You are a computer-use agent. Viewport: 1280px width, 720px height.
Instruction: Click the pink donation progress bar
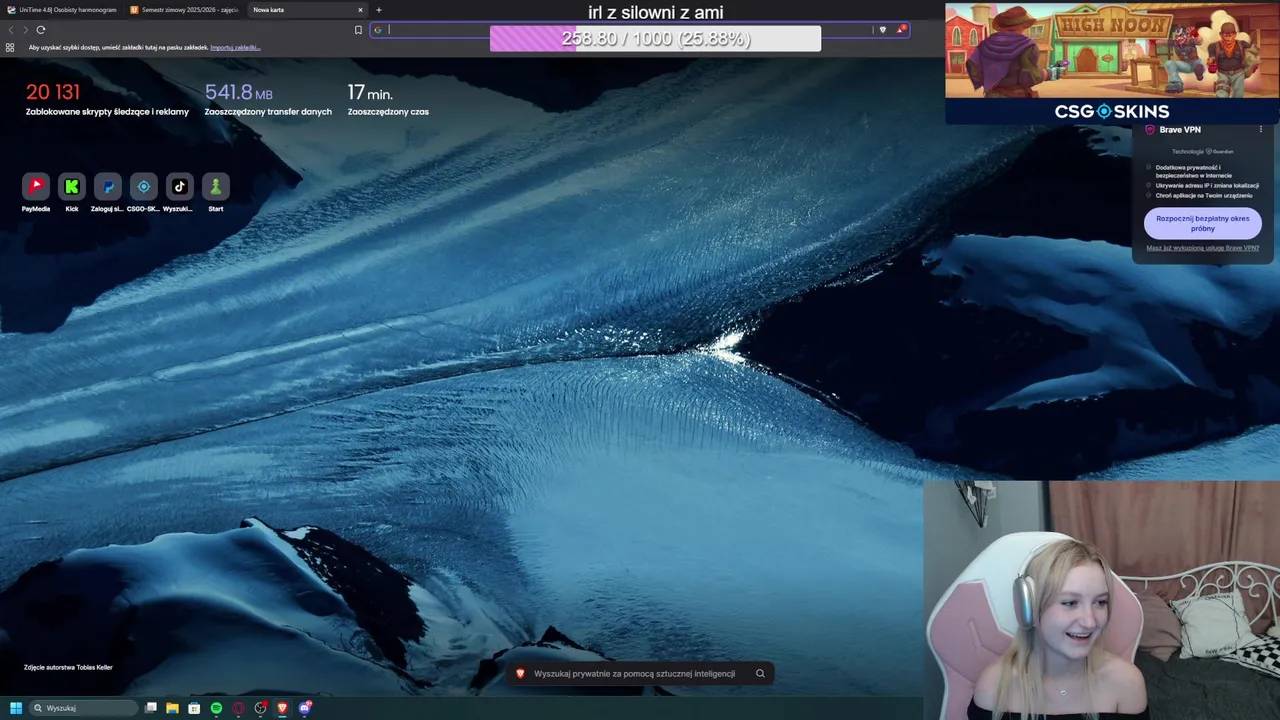point(655,38)
